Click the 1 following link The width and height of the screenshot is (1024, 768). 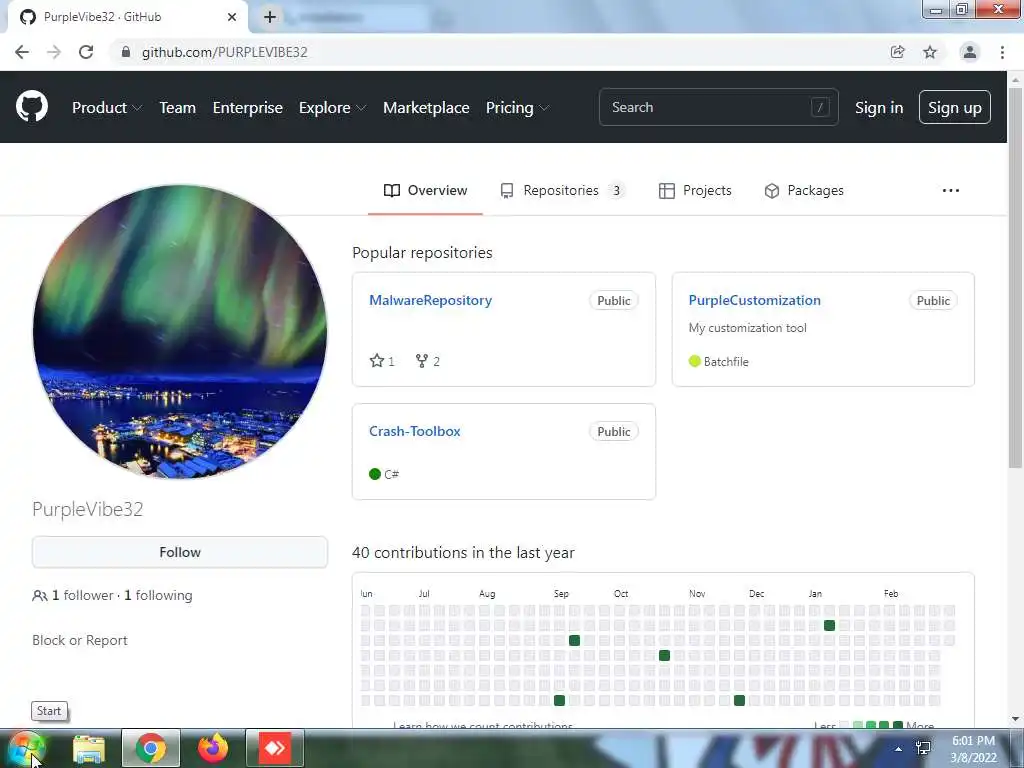158,596
